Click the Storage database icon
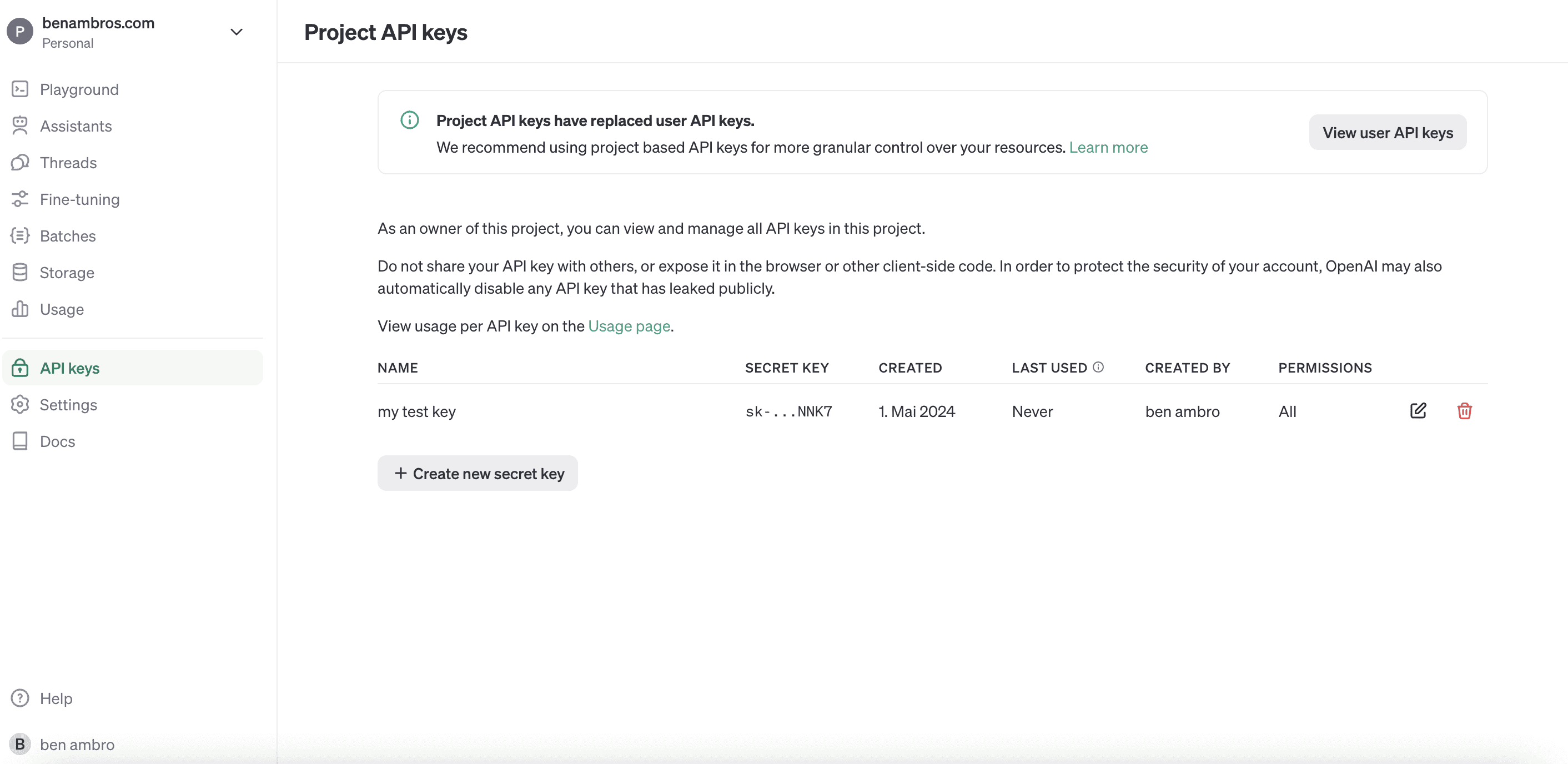1568x764 pixels. click(20, 272)
